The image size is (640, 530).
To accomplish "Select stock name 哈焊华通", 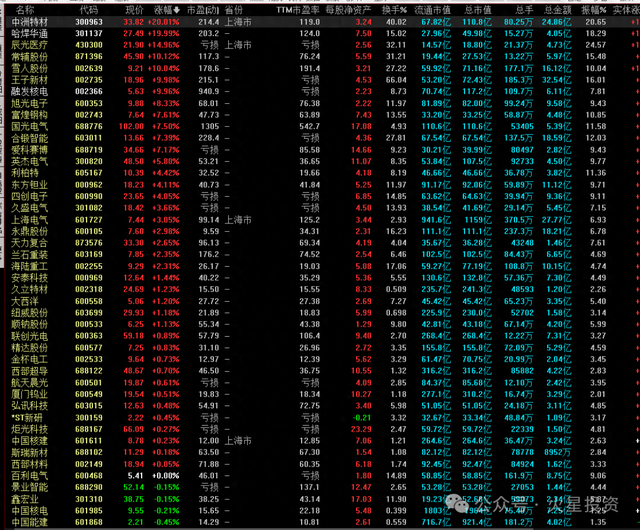I will pyautogui.click(x=29, y=33).
